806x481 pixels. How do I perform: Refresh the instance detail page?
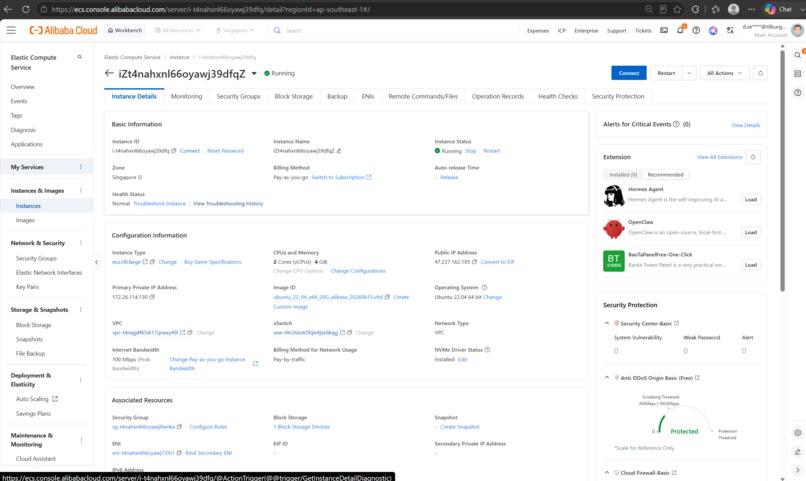click(760, 73)
